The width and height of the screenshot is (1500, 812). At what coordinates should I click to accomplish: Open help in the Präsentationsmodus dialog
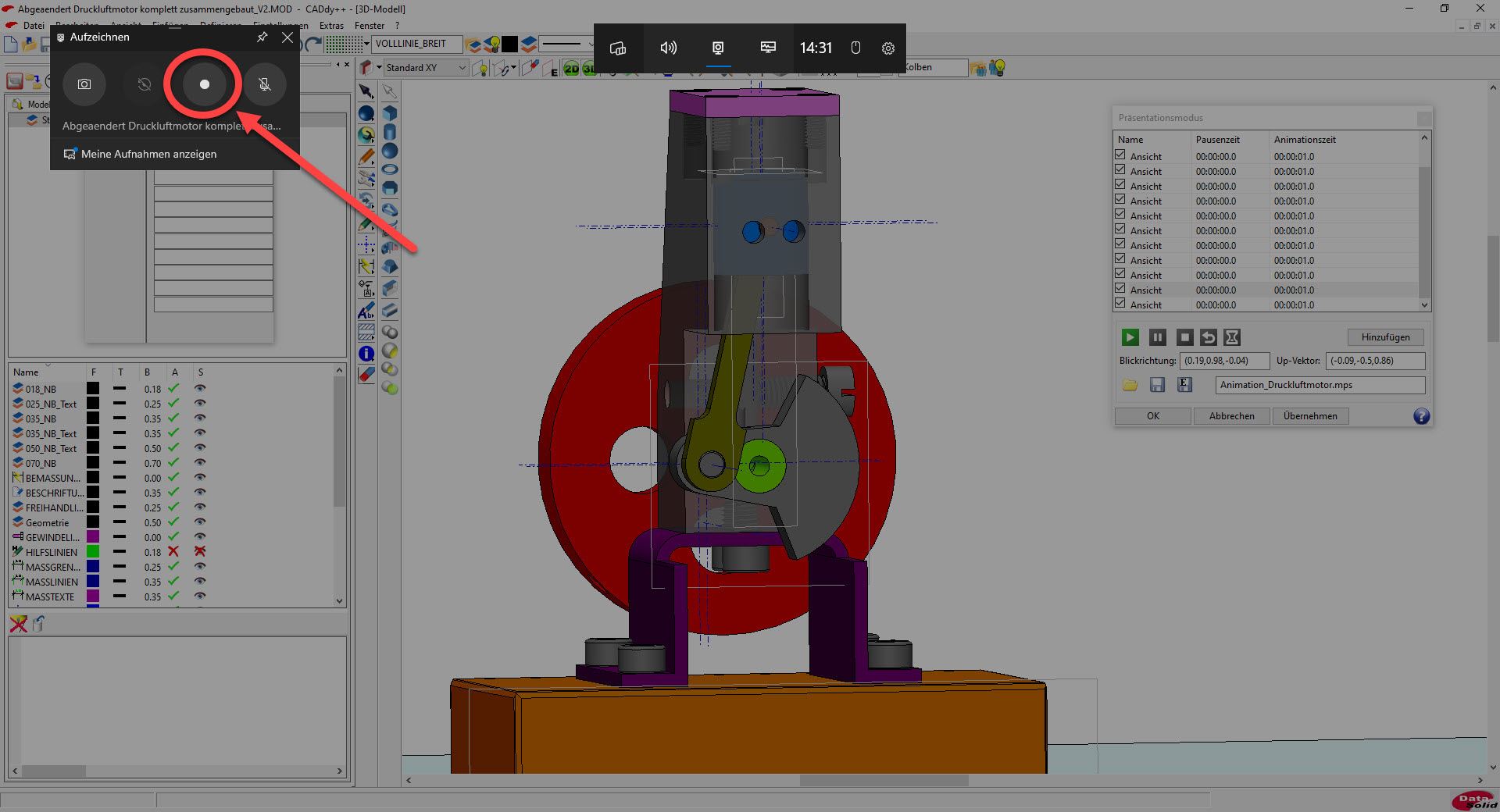[x=1421, y=416]
